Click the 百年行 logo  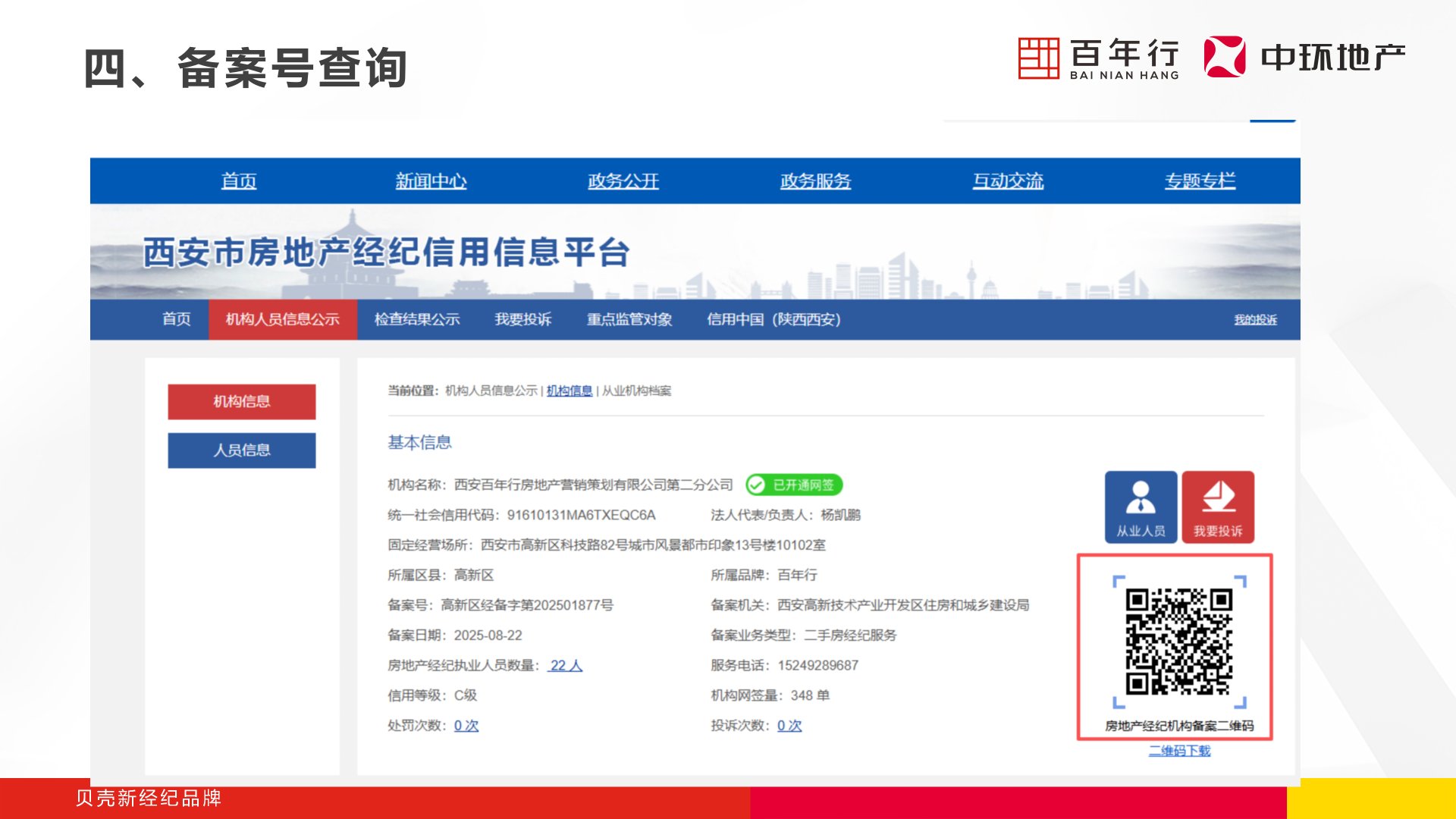tap(1099, 58)
